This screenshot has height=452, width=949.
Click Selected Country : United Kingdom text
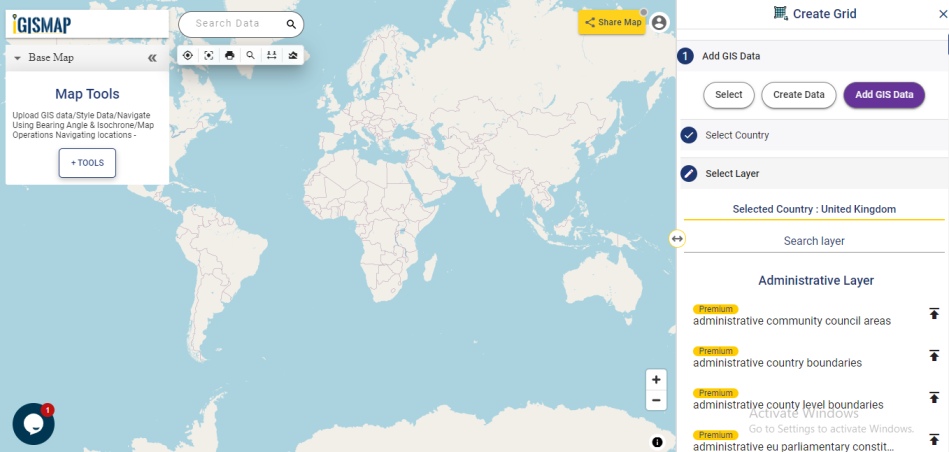tap(814, 209)
